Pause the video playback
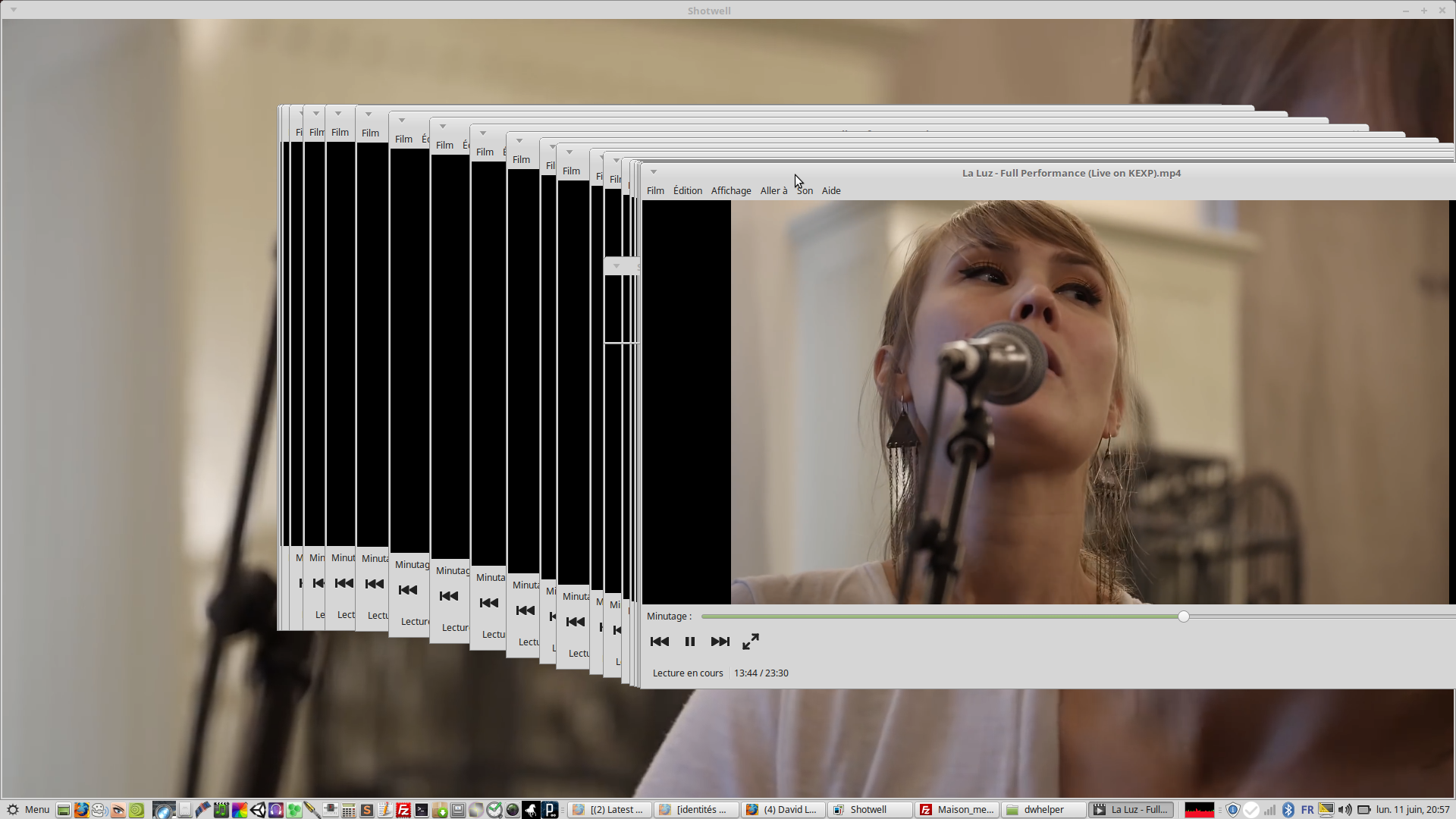 point(689,642)
